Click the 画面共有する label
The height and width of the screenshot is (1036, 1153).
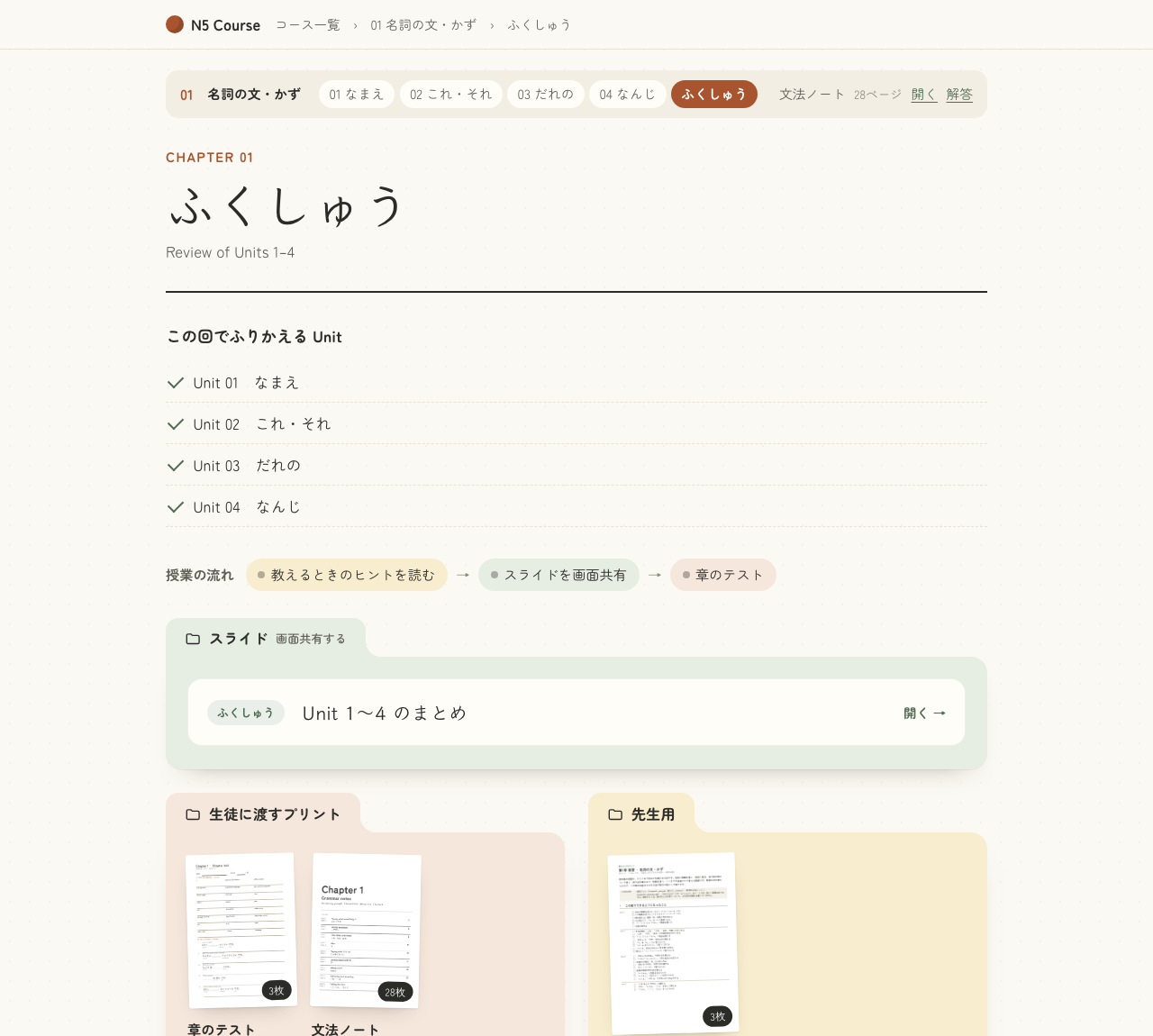311,639
